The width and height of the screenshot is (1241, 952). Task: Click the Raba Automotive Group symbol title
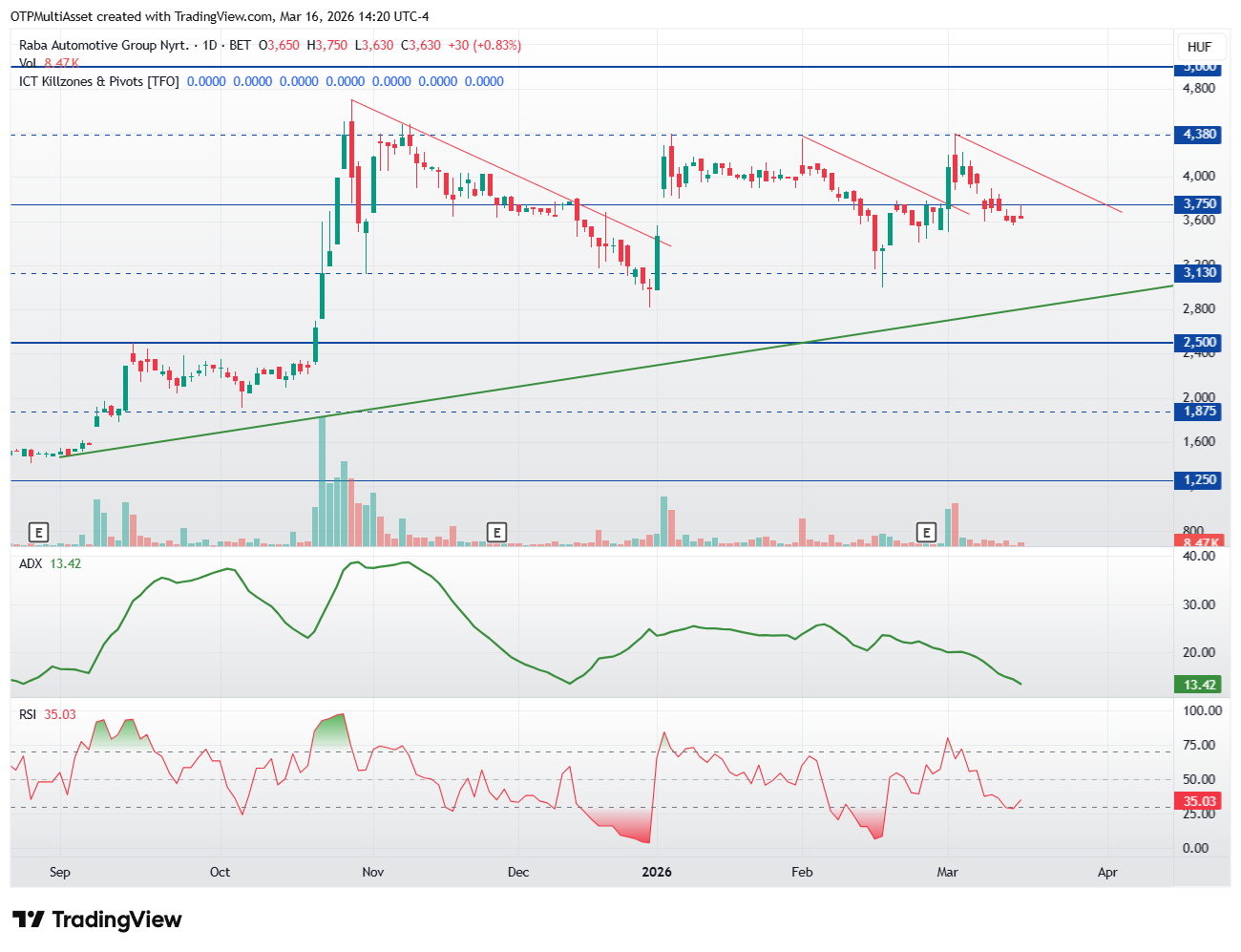(x=103, y=45)
